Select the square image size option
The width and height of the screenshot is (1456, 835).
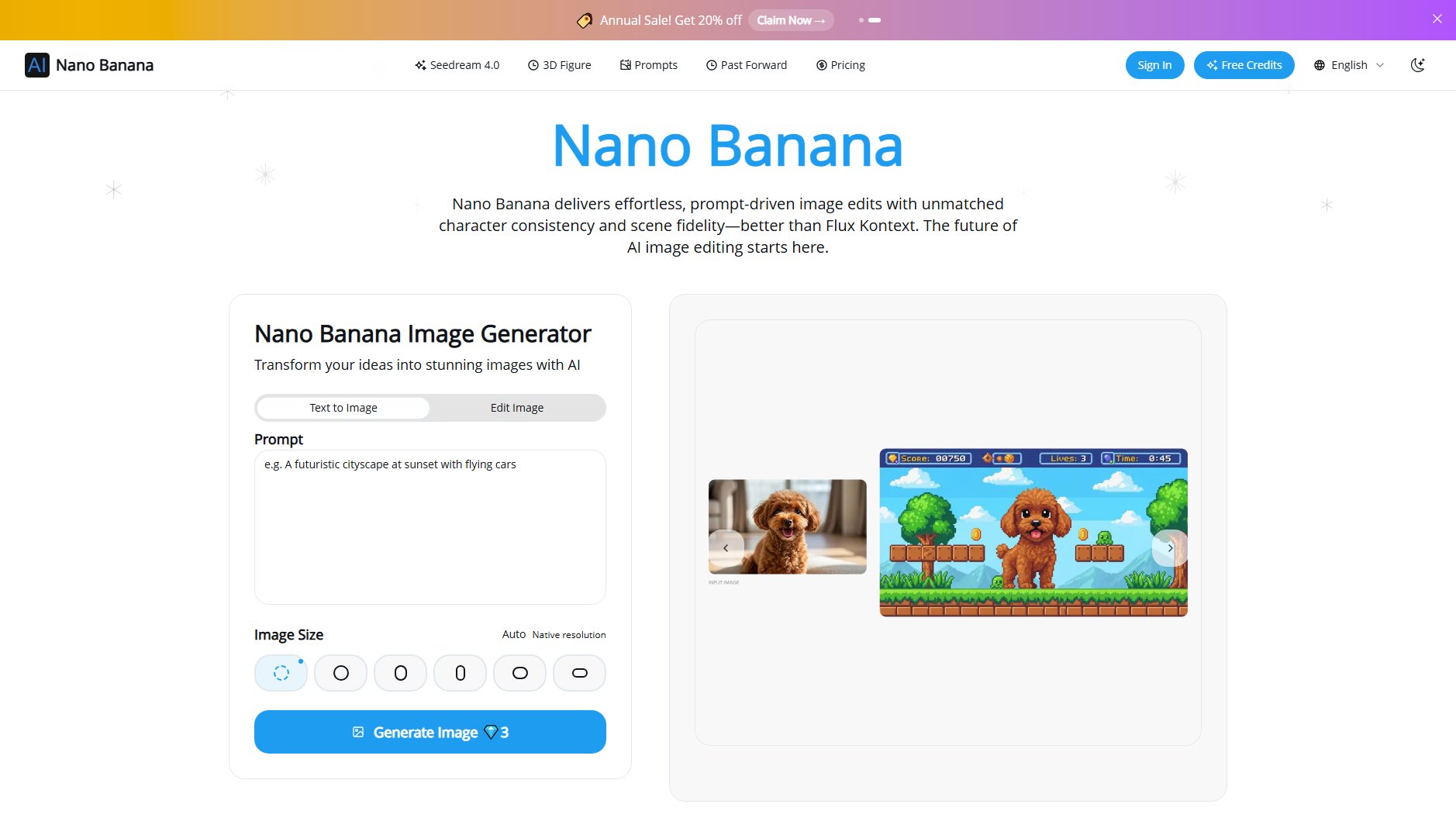(340, 673)
